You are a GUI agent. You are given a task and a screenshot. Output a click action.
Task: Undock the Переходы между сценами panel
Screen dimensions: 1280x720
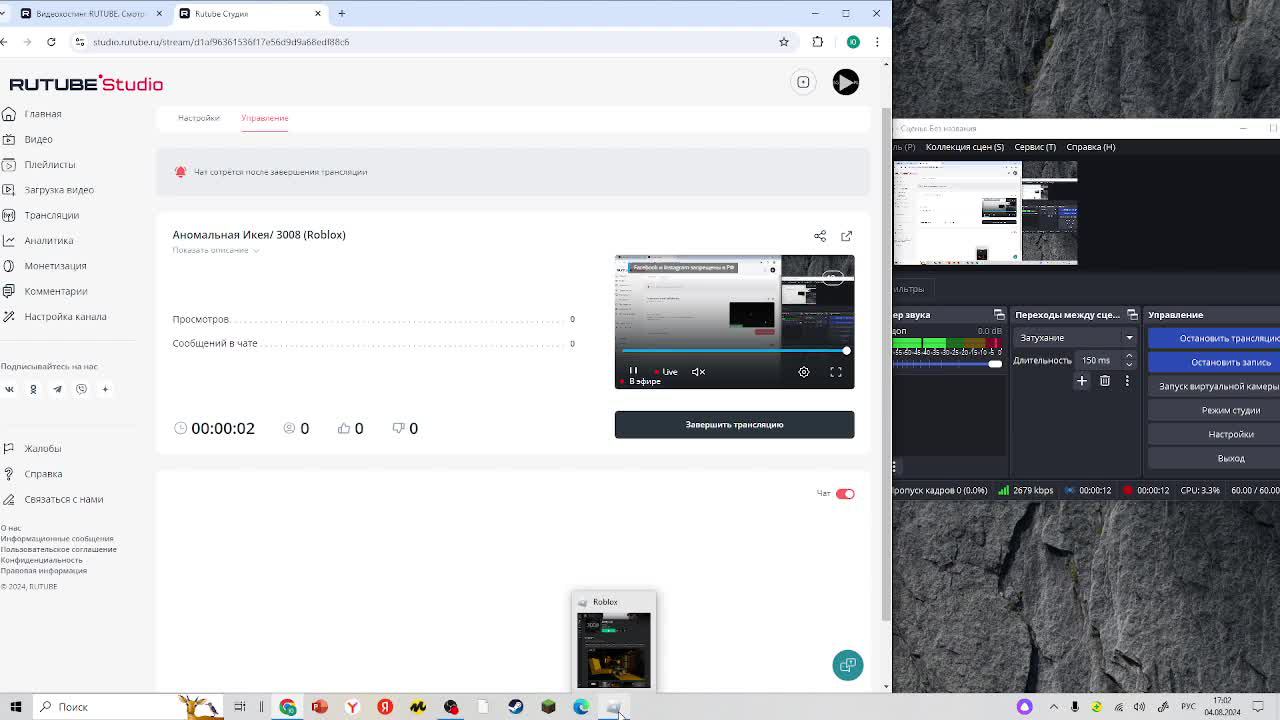pos(1132,315)
